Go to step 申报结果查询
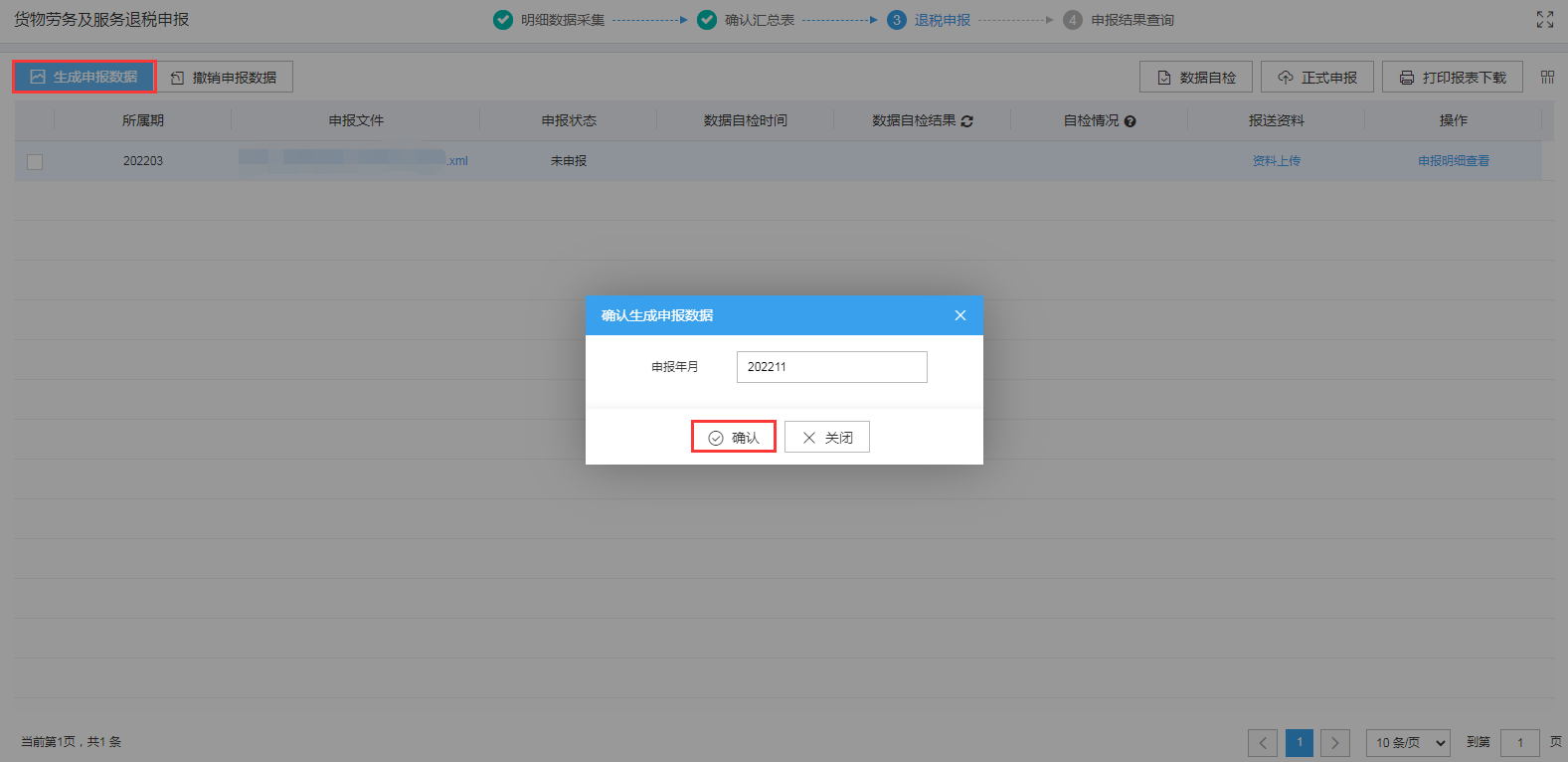This screenshot has width=1568, height=762. tap(1119, 20)
